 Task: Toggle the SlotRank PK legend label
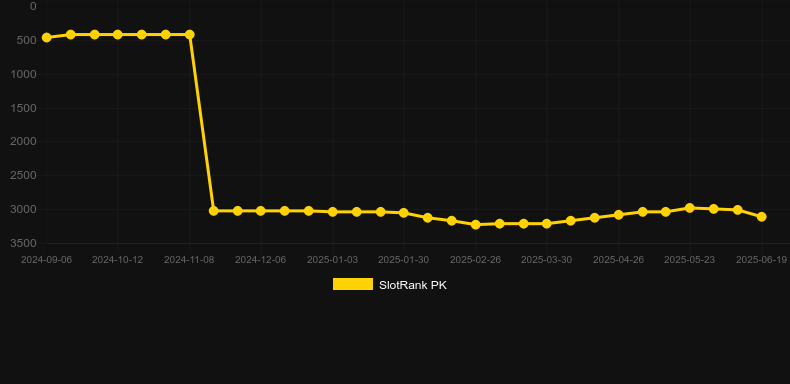tap(413, 285)
